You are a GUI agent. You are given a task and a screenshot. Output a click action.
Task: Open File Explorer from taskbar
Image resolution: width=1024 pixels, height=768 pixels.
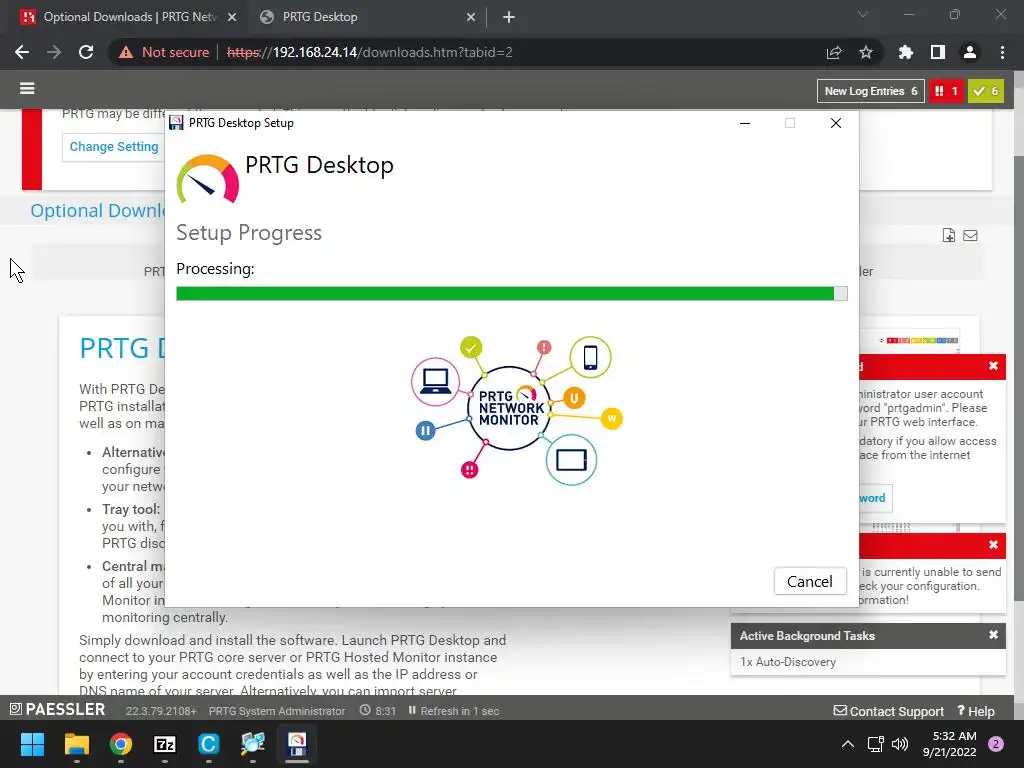(76, 744)
